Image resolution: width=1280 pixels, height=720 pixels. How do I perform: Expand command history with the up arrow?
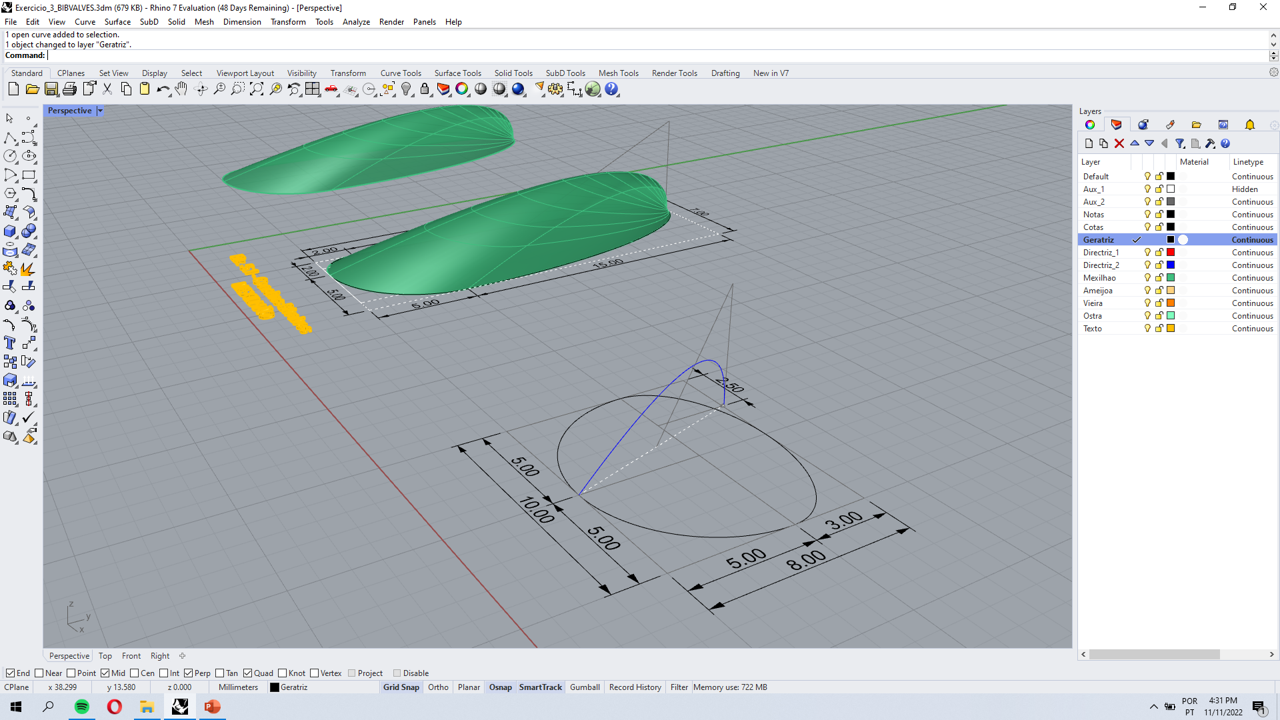click(1273, 35)
